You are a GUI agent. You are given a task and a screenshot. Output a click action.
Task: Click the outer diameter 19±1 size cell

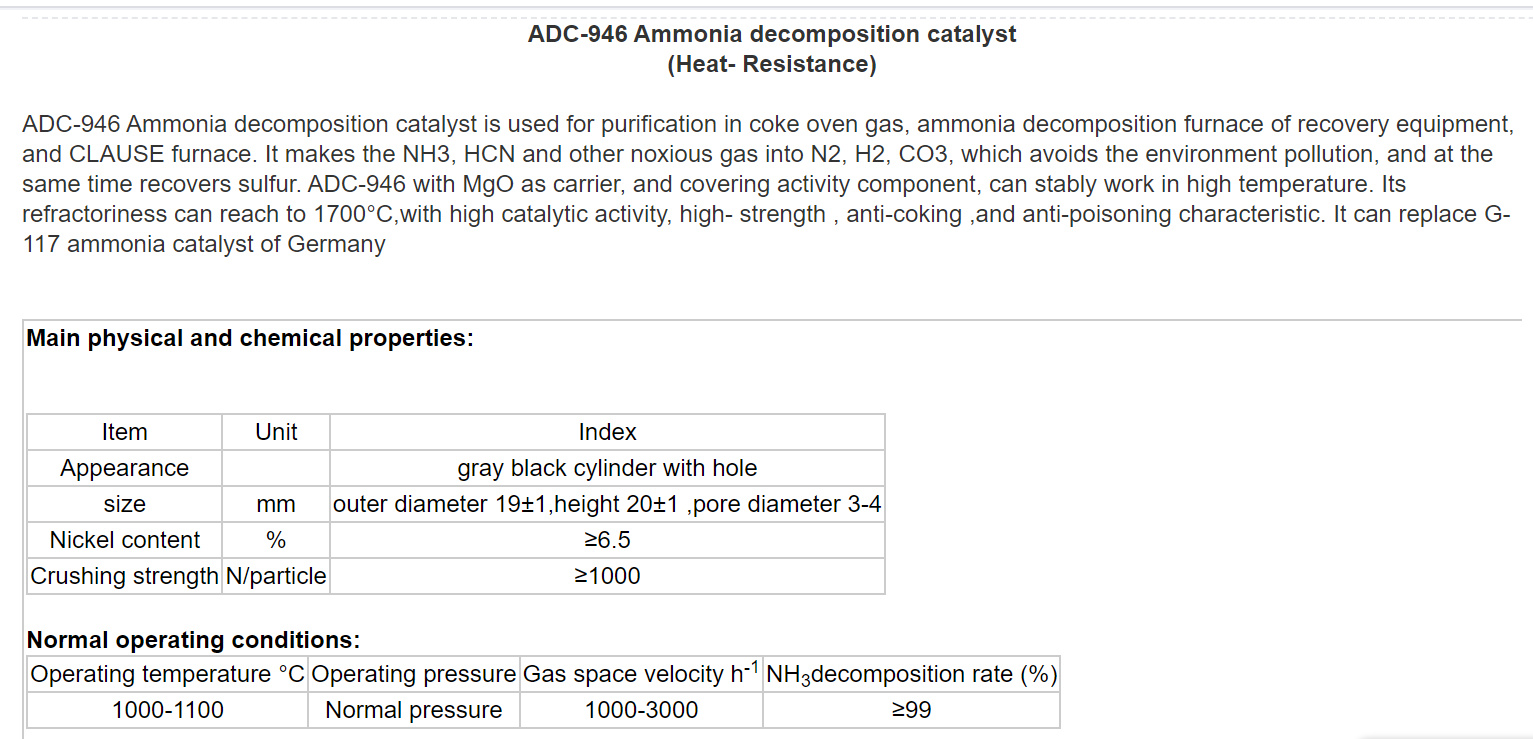click(607, 504)
